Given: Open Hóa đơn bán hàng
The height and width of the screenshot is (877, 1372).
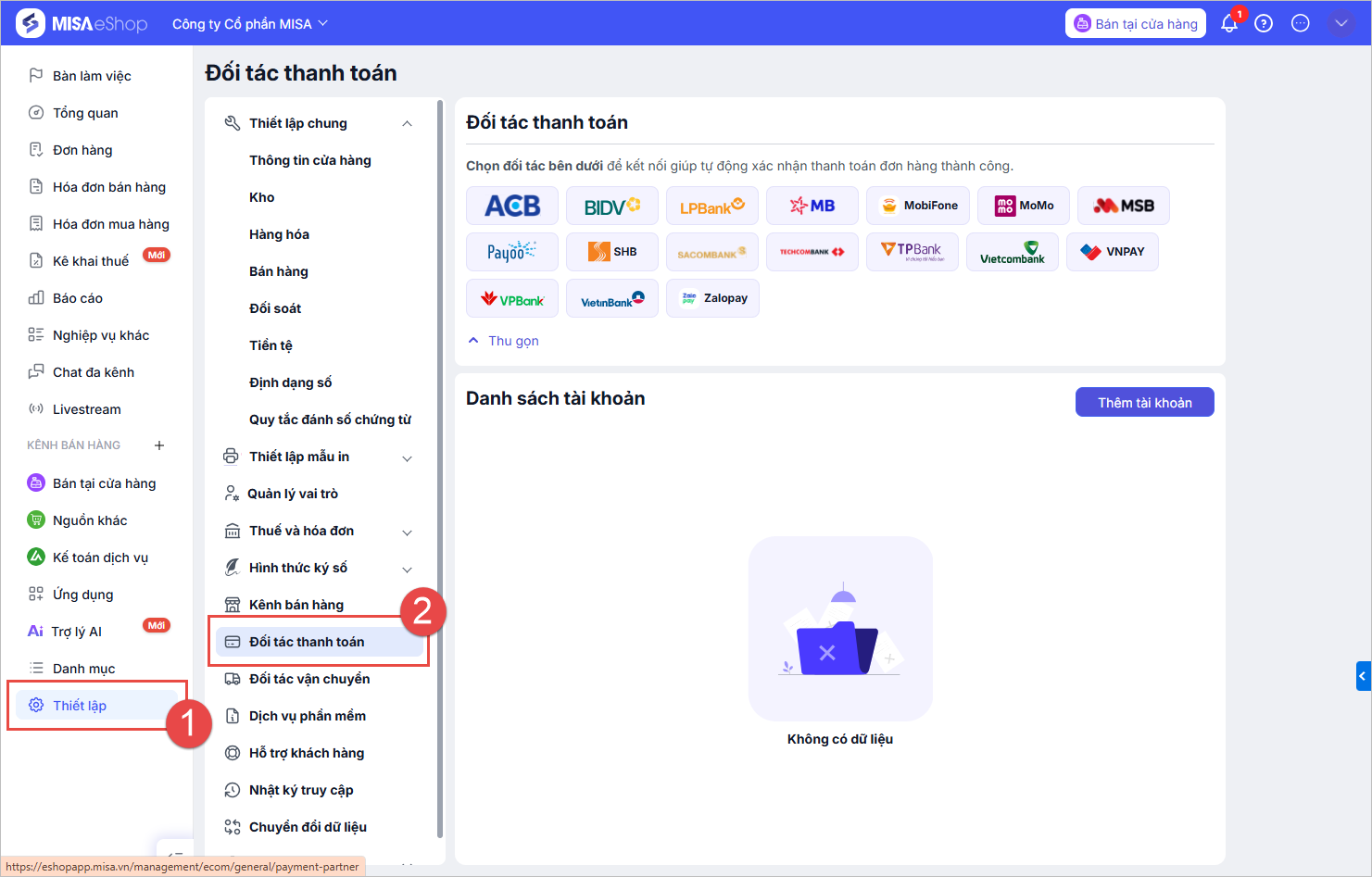Looking at the screenshot, I should click(x=109, y=187).
